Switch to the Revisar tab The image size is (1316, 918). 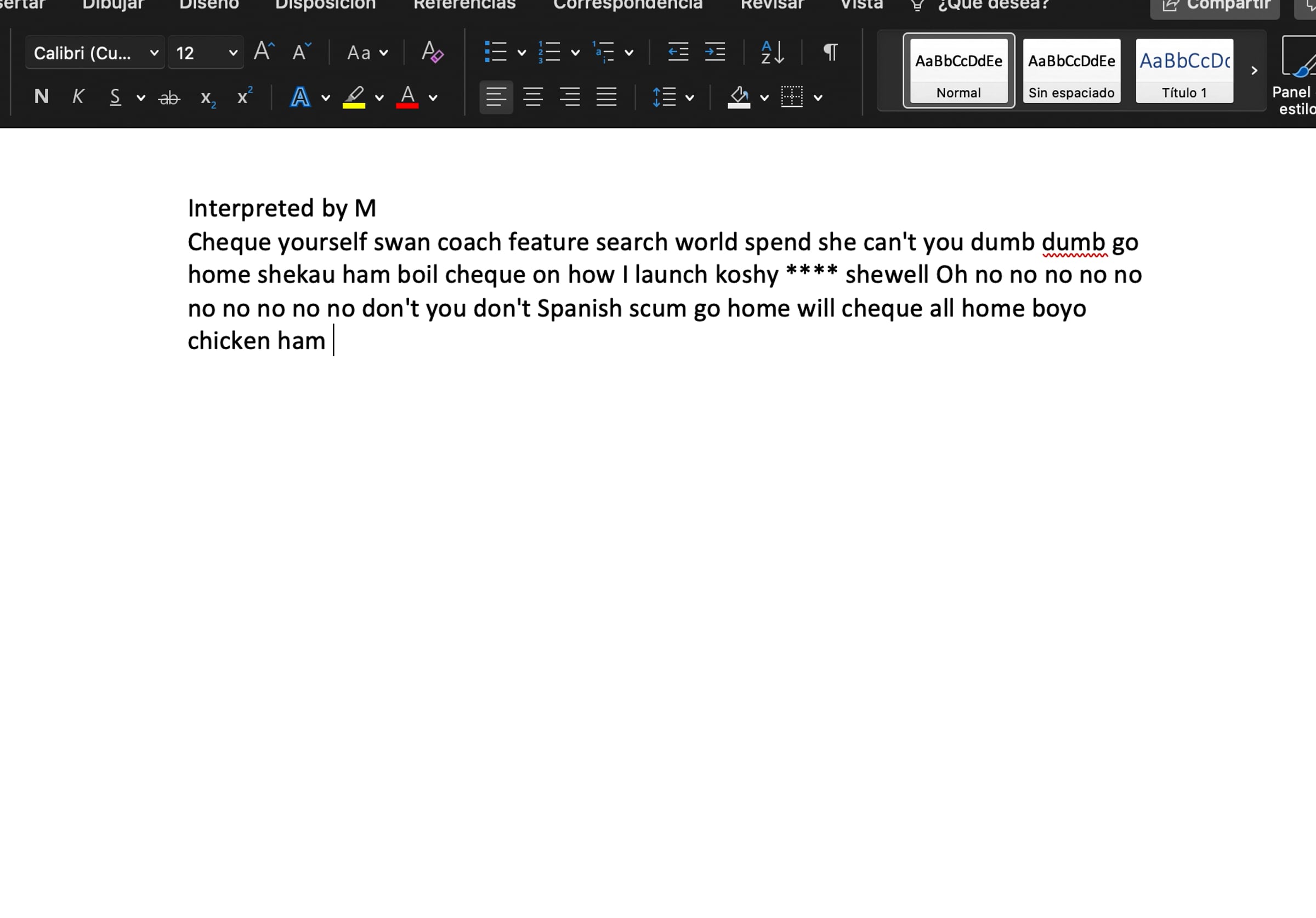click(x=772, y=5)
